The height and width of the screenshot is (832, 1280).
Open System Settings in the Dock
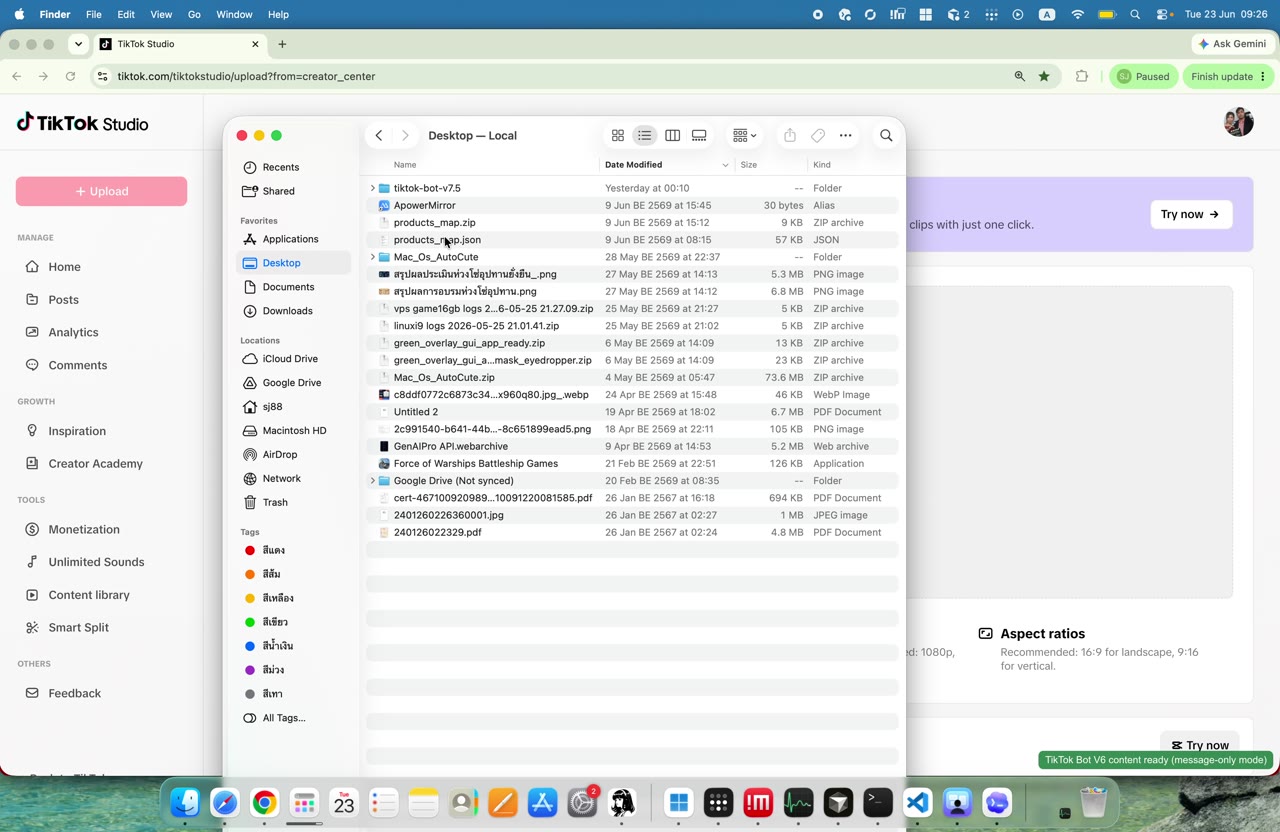pos(582,802)
